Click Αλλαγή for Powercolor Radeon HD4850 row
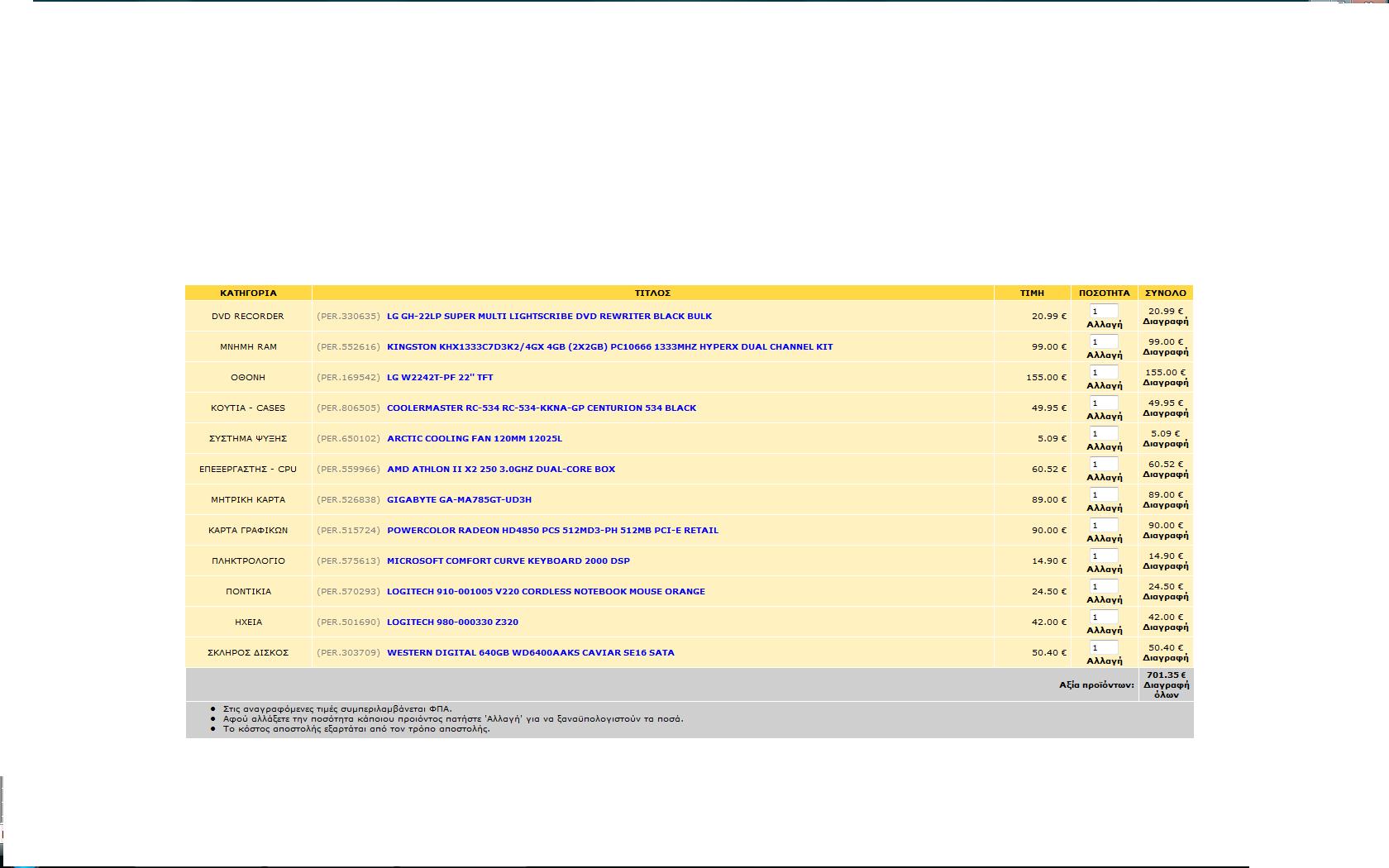 click(1104, 539)
